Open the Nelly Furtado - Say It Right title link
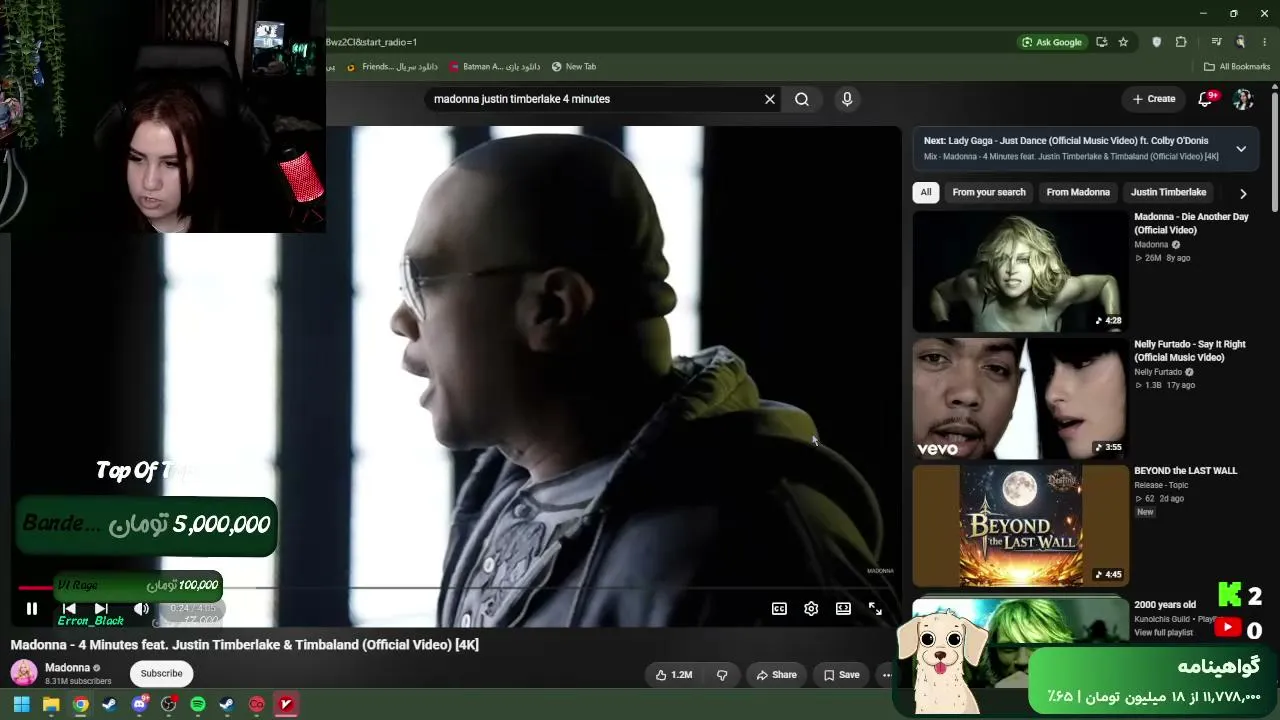The width and height of the screenshot is (1280, 720). tap(1190, 350)
